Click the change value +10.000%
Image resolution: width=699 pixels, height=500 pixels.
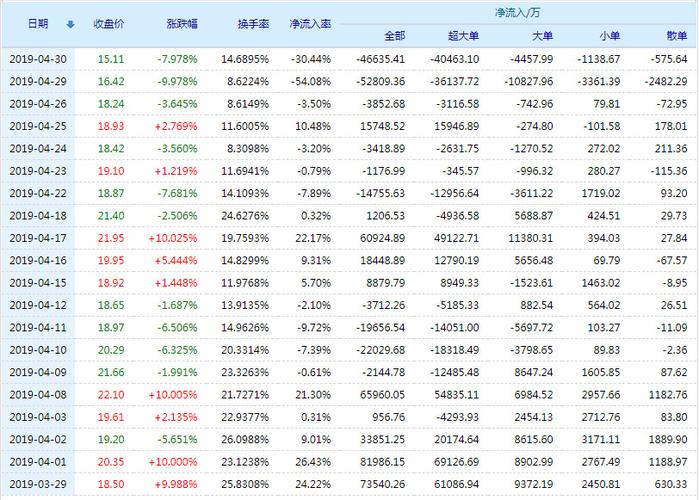point(173,462)
